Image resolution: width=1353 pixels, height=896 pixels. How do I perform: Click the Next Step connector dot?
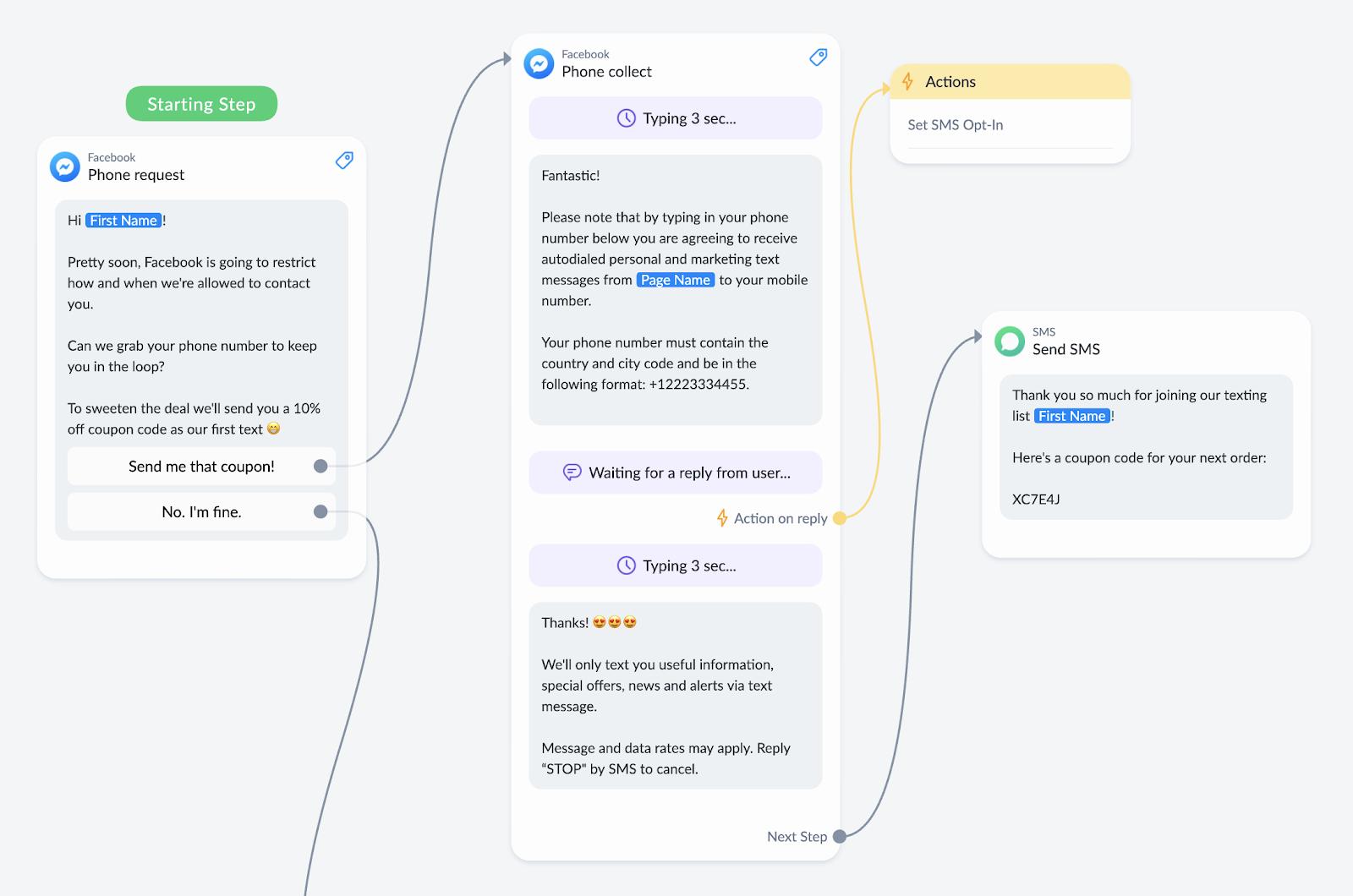840,836
